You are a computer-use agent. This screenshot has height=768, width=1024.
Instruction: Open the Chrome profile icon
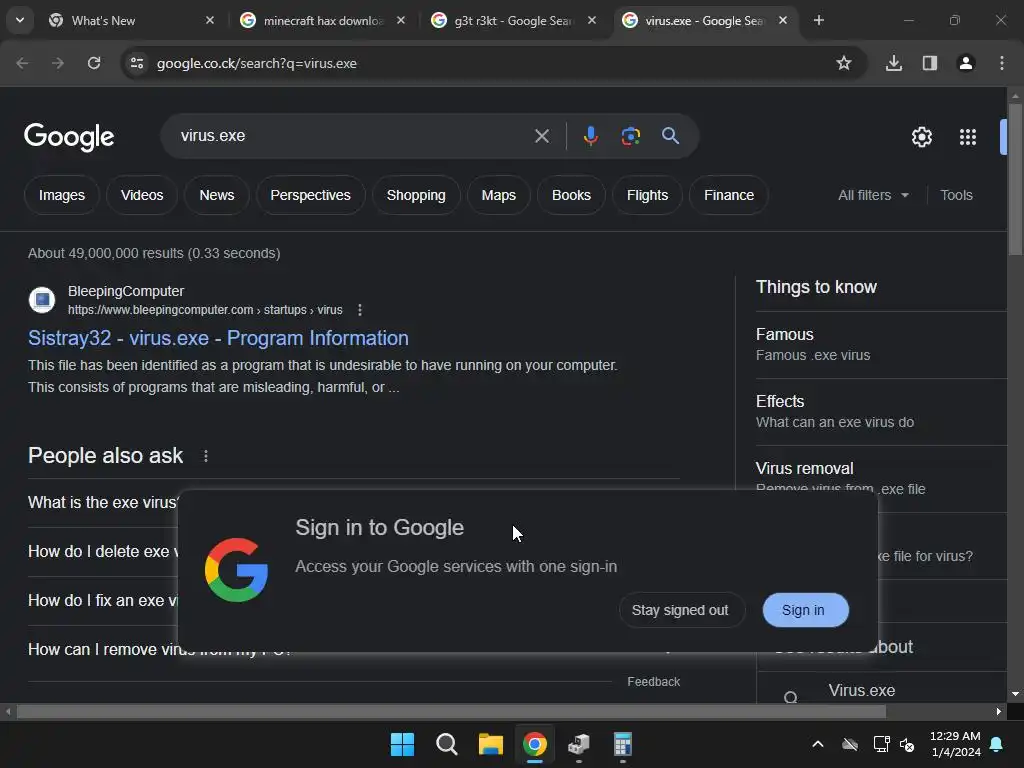pyautogui.click(x=965, y=63)
